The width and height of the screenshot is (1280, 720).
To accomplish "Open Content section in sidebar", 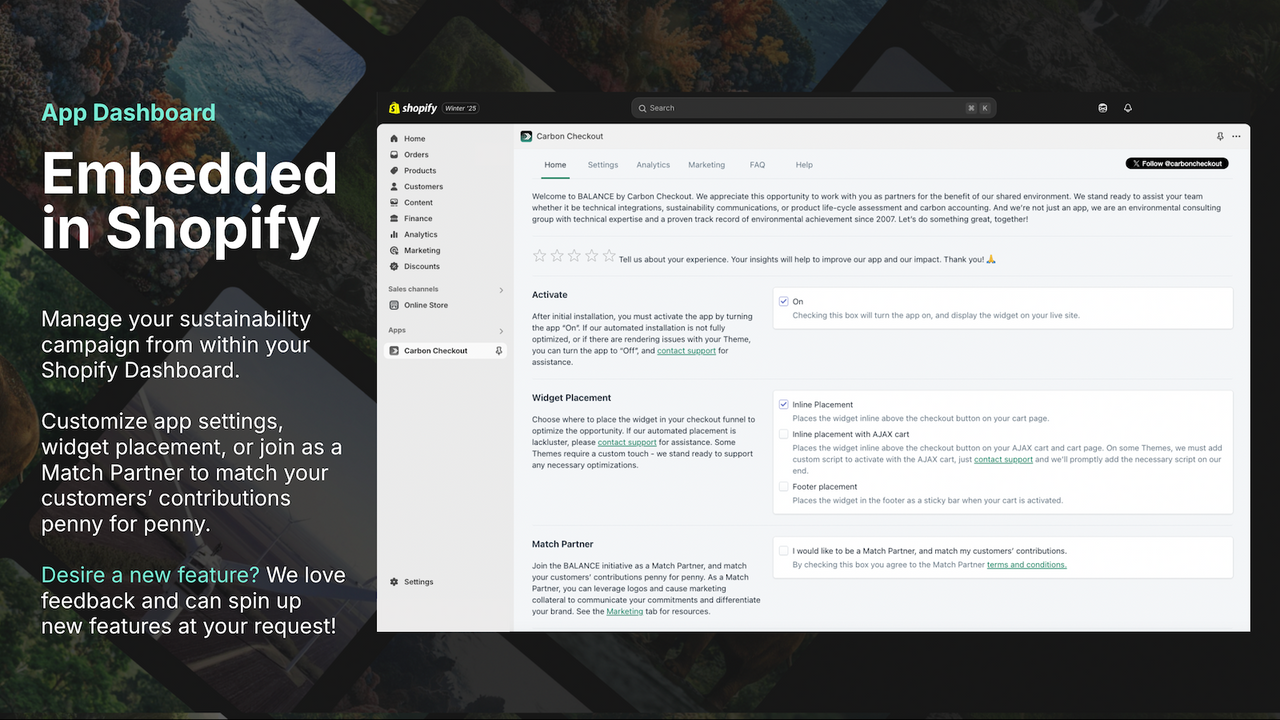I will (418, 203).
